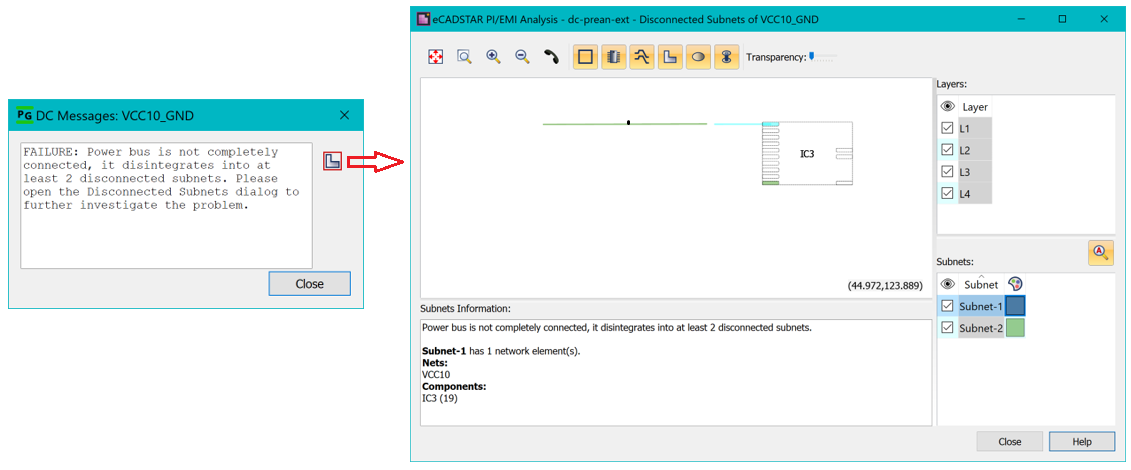Toggle the vias pin icon button
The height and width of the screenshot is (470, 1131).
[x=726, y=57]
